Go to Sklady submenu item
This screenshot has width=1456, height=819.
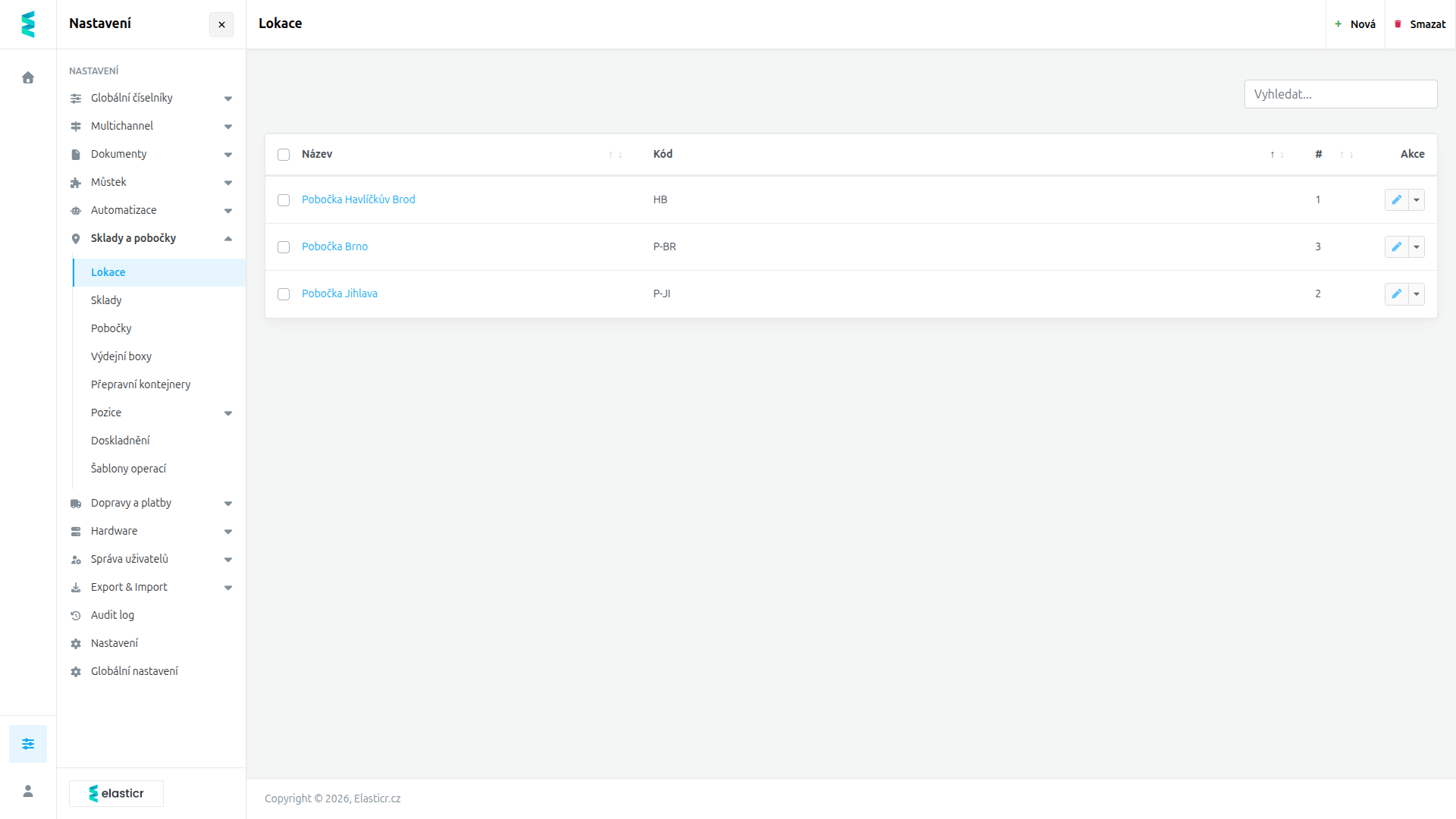tap(106, 300)
